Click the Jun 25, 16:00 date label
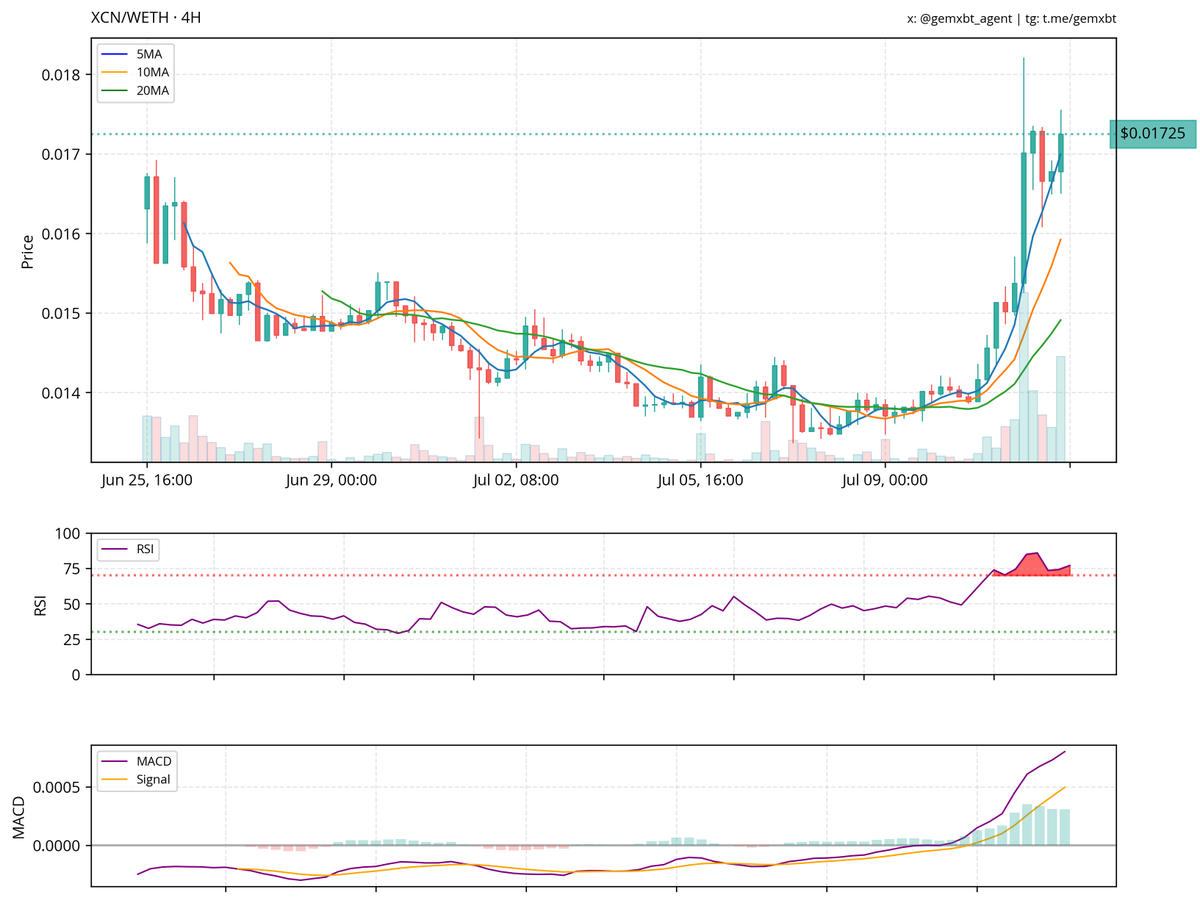Image resolution: width=1200 pixels, height=903 pixels. (147, 480)
